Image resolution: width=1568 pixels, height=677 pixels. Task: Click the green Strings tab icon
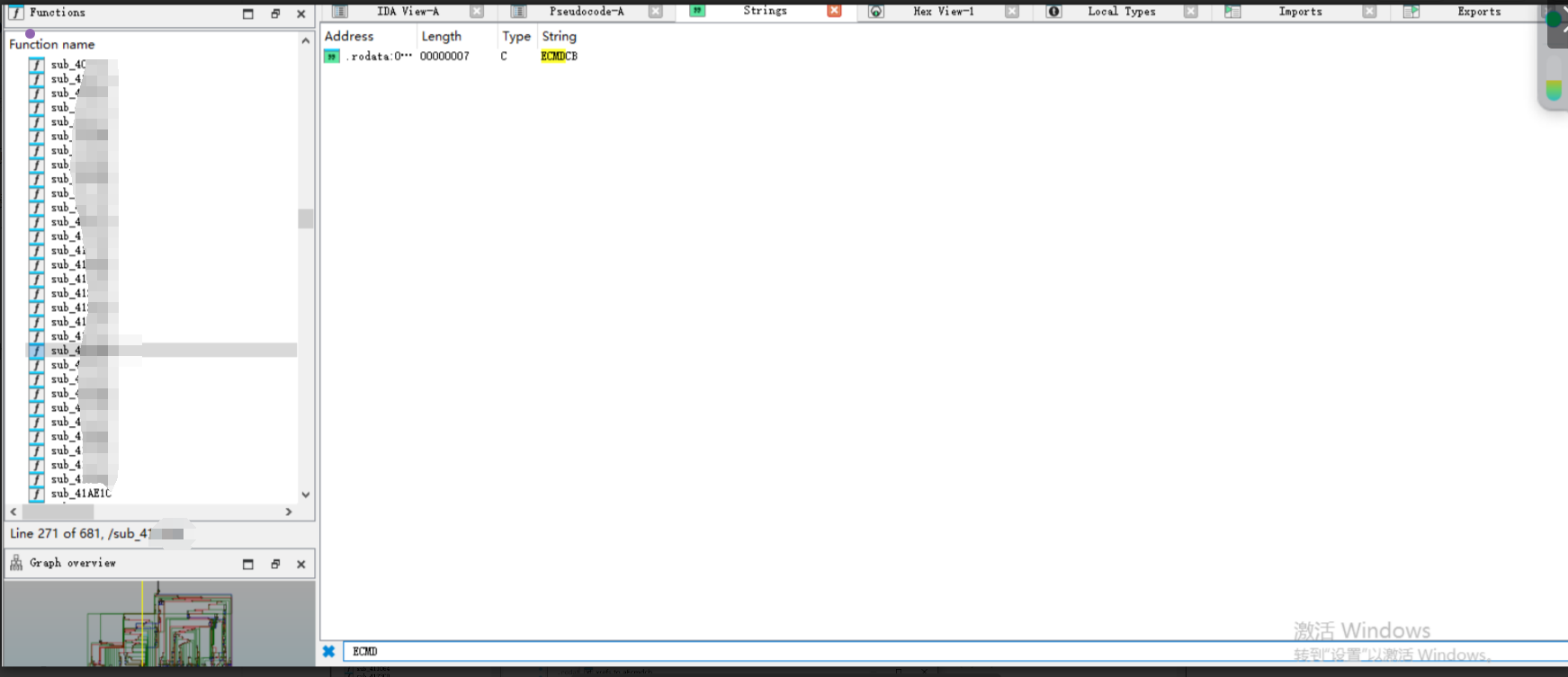pyautogui.click(x=697, y=11)
